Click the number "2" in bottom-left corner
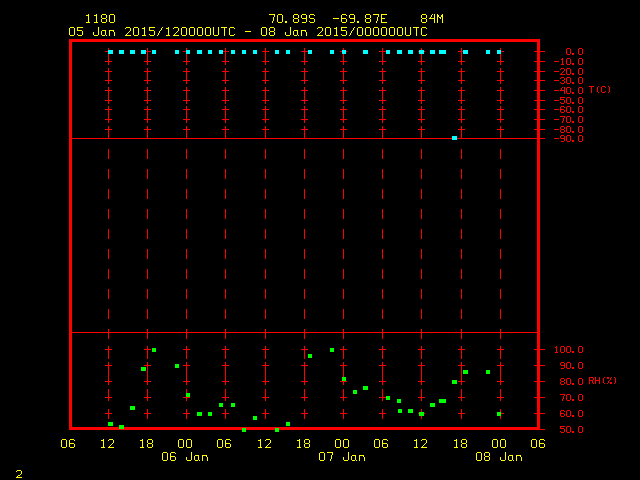Screen dimensions: 640x480 [18, 471]
